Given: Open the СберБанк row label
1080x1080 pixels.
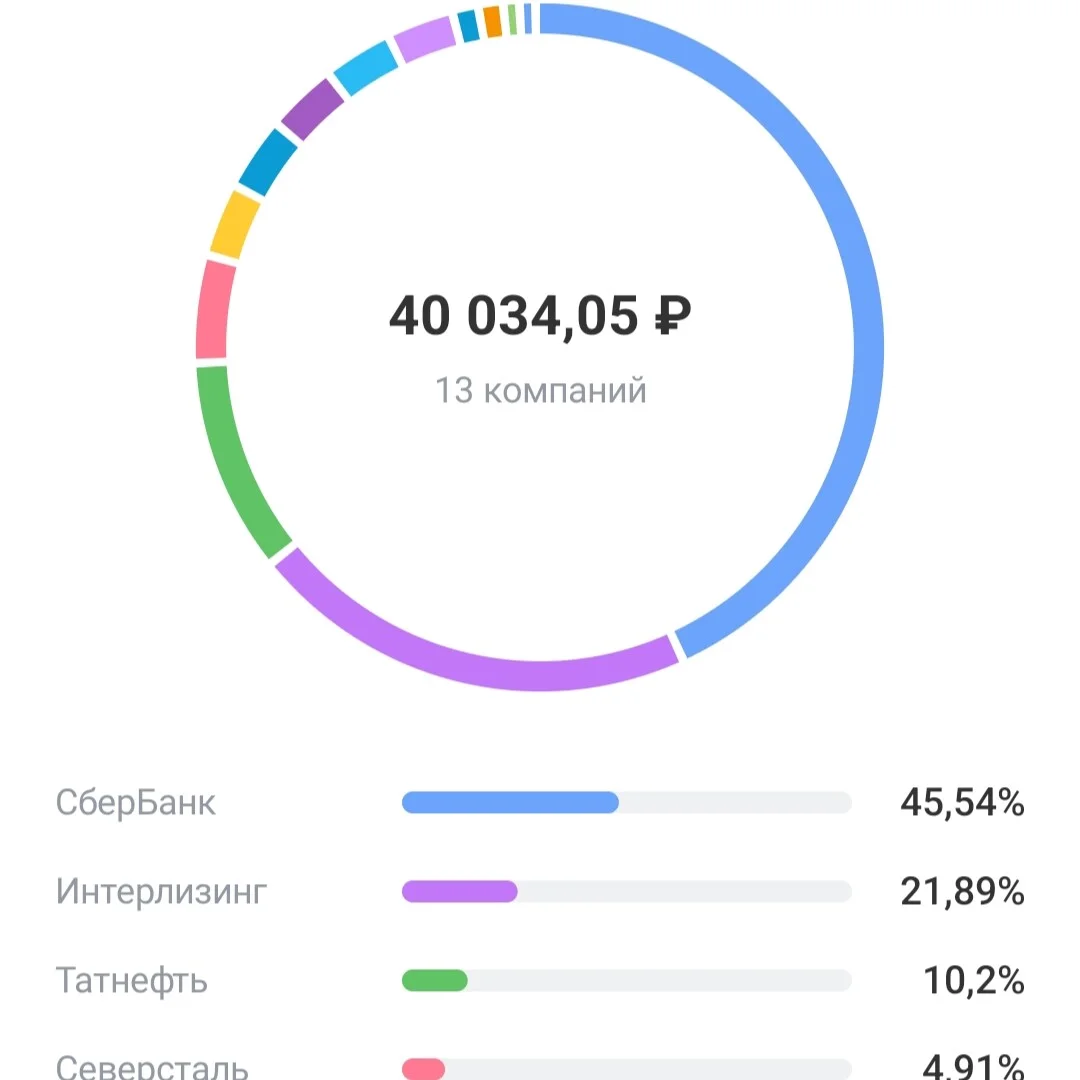Looking at the screenshot, I should point(136,802).
